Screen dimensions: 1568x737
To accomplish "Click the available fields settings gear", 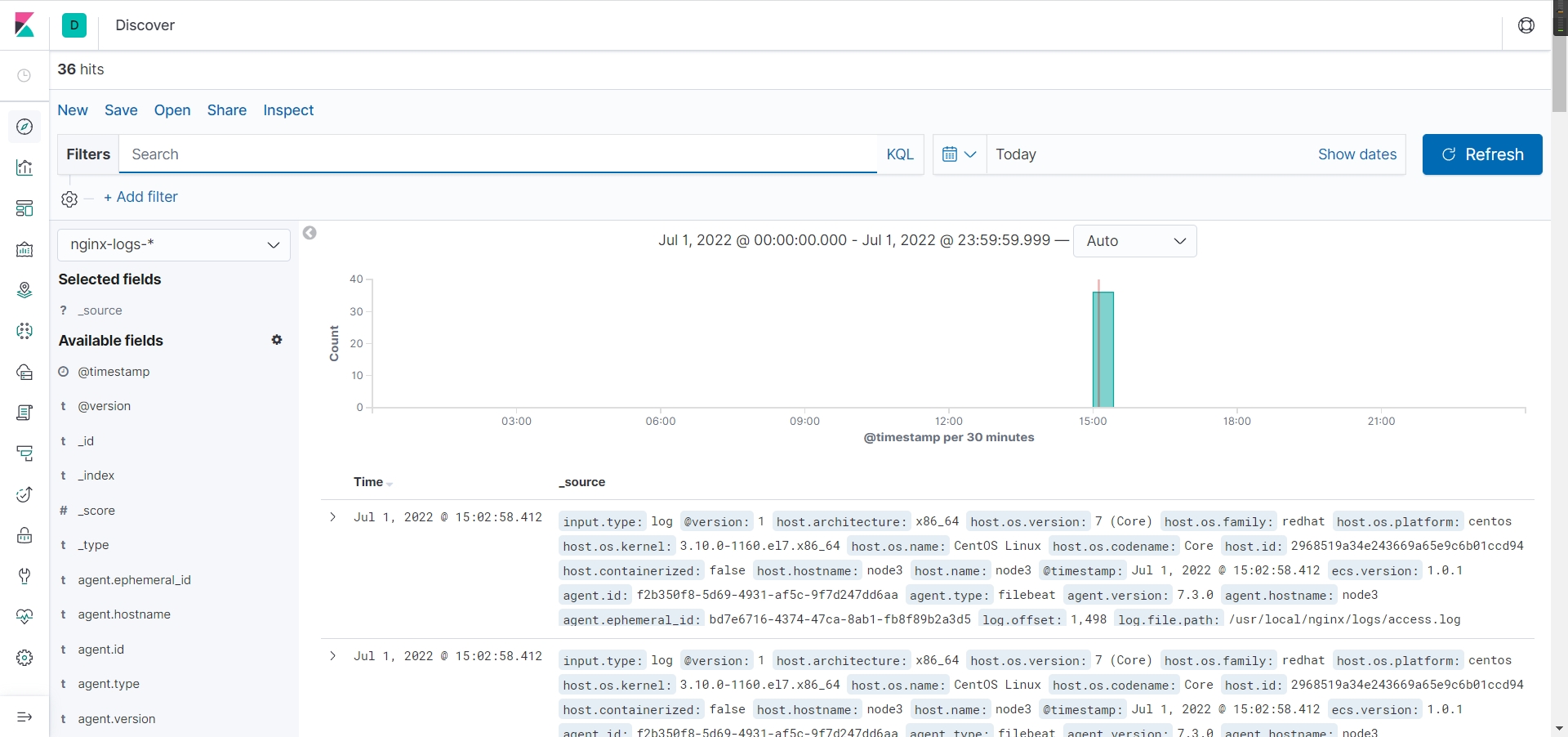I will [x=277, y=340].
